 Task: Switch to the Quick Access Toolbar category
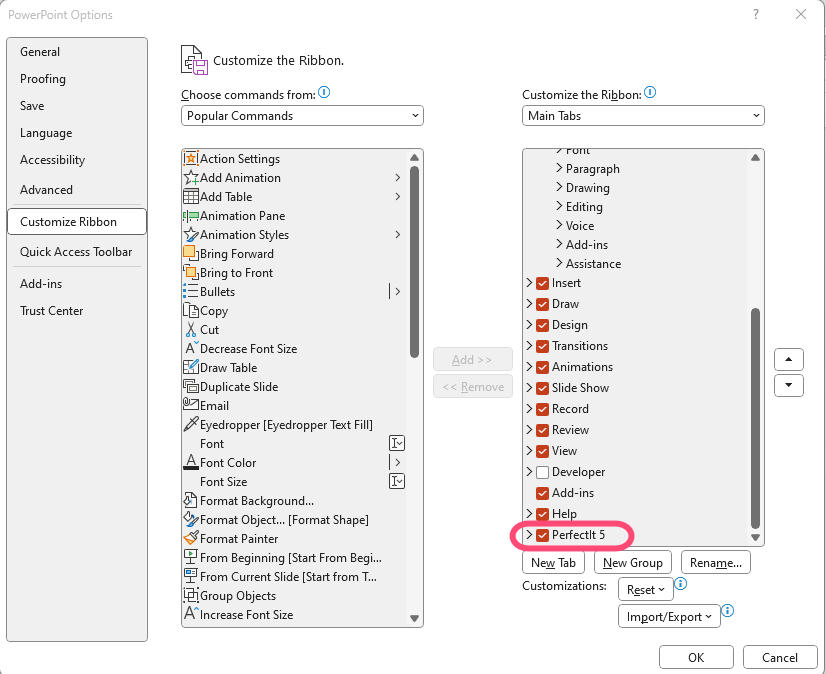coord(76,252)
